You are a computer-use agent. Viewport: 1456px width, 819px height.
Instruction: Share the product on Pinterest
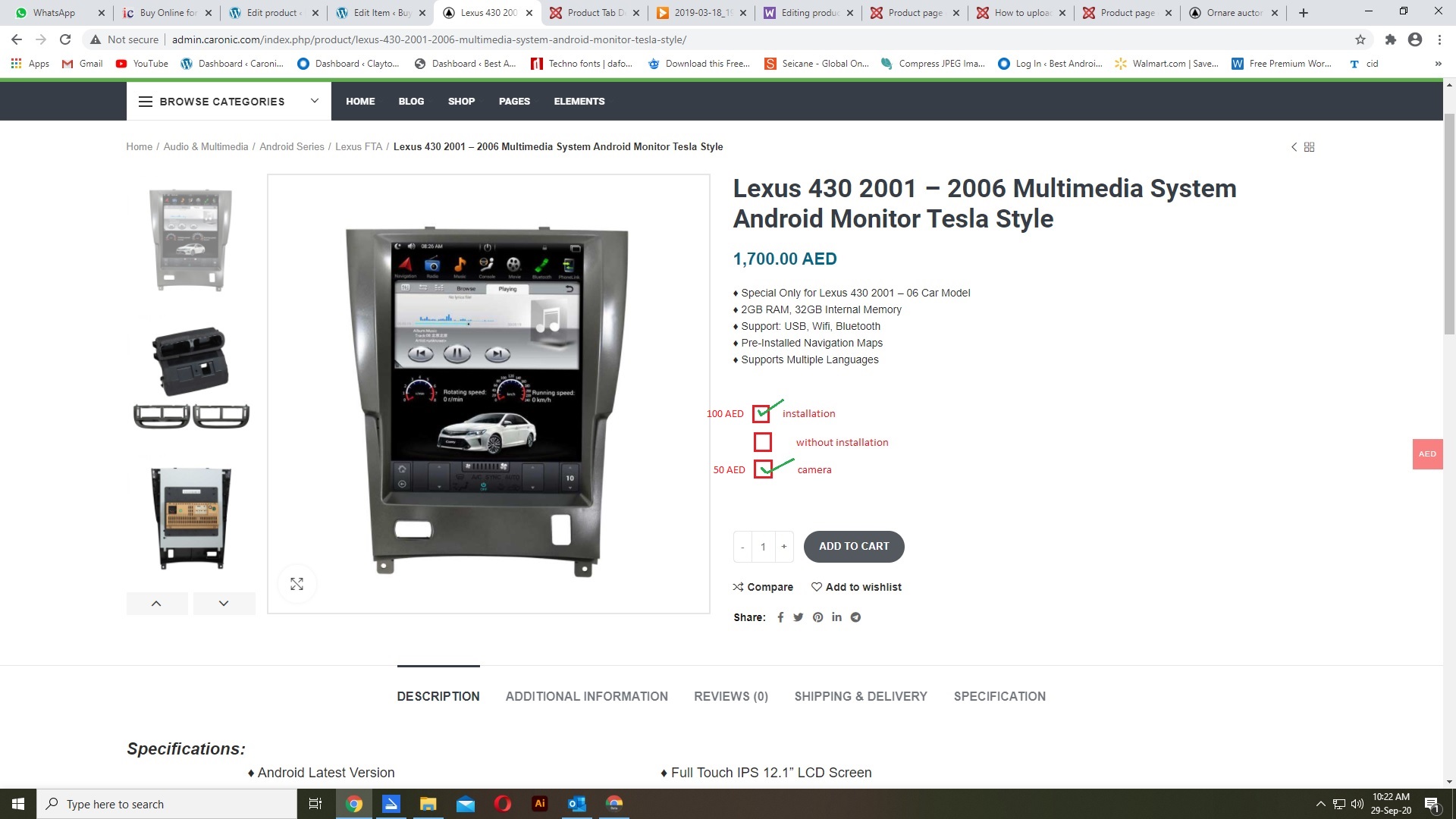[817, 617]
